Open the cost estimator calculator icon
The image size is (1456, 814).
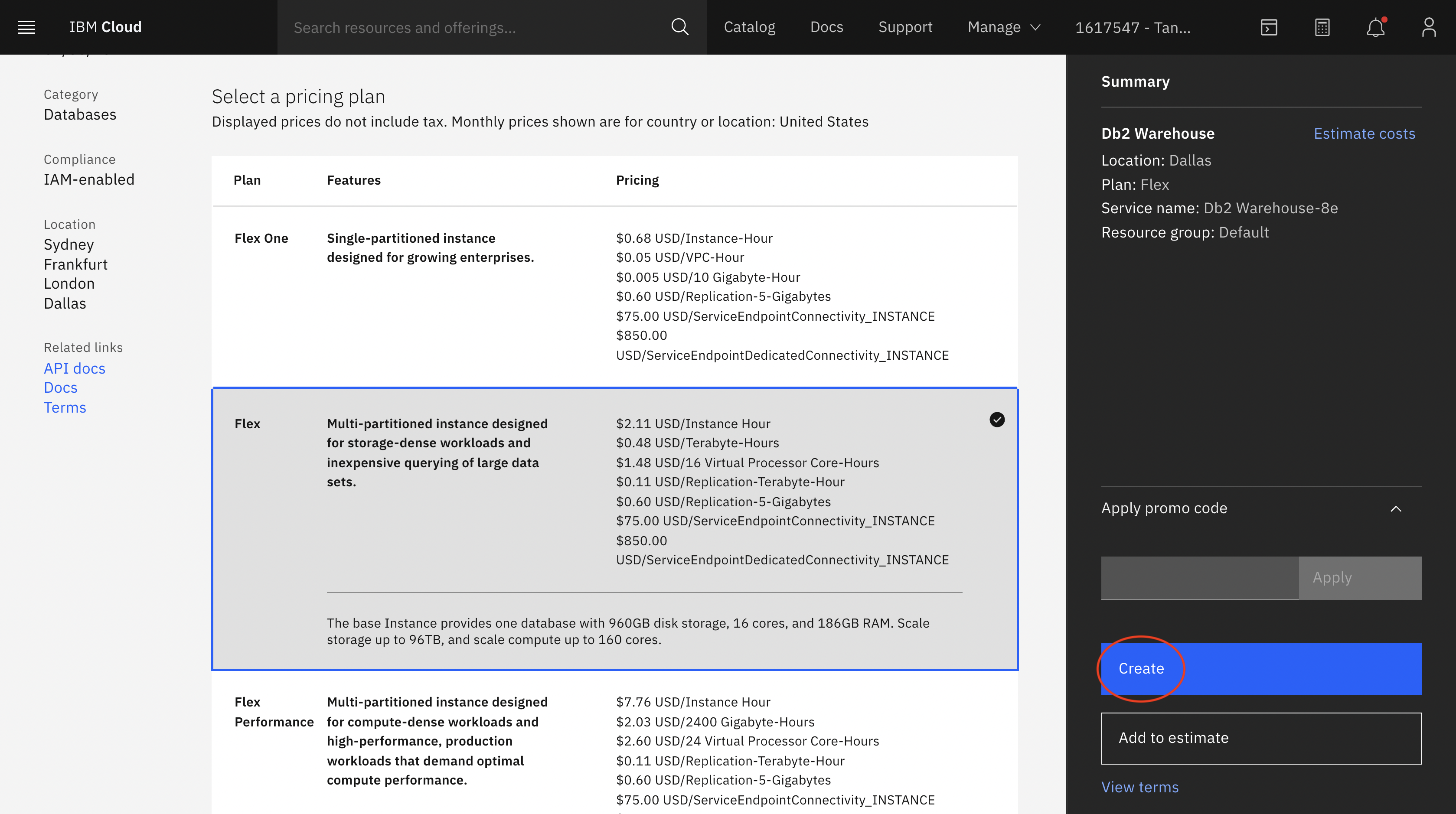click(x=1322, y=27)
